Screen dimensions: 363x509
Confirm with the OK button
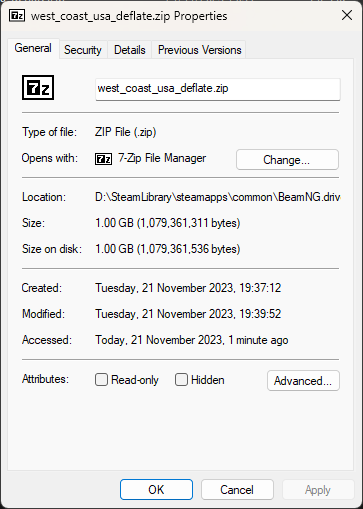[x=156, y=490]
